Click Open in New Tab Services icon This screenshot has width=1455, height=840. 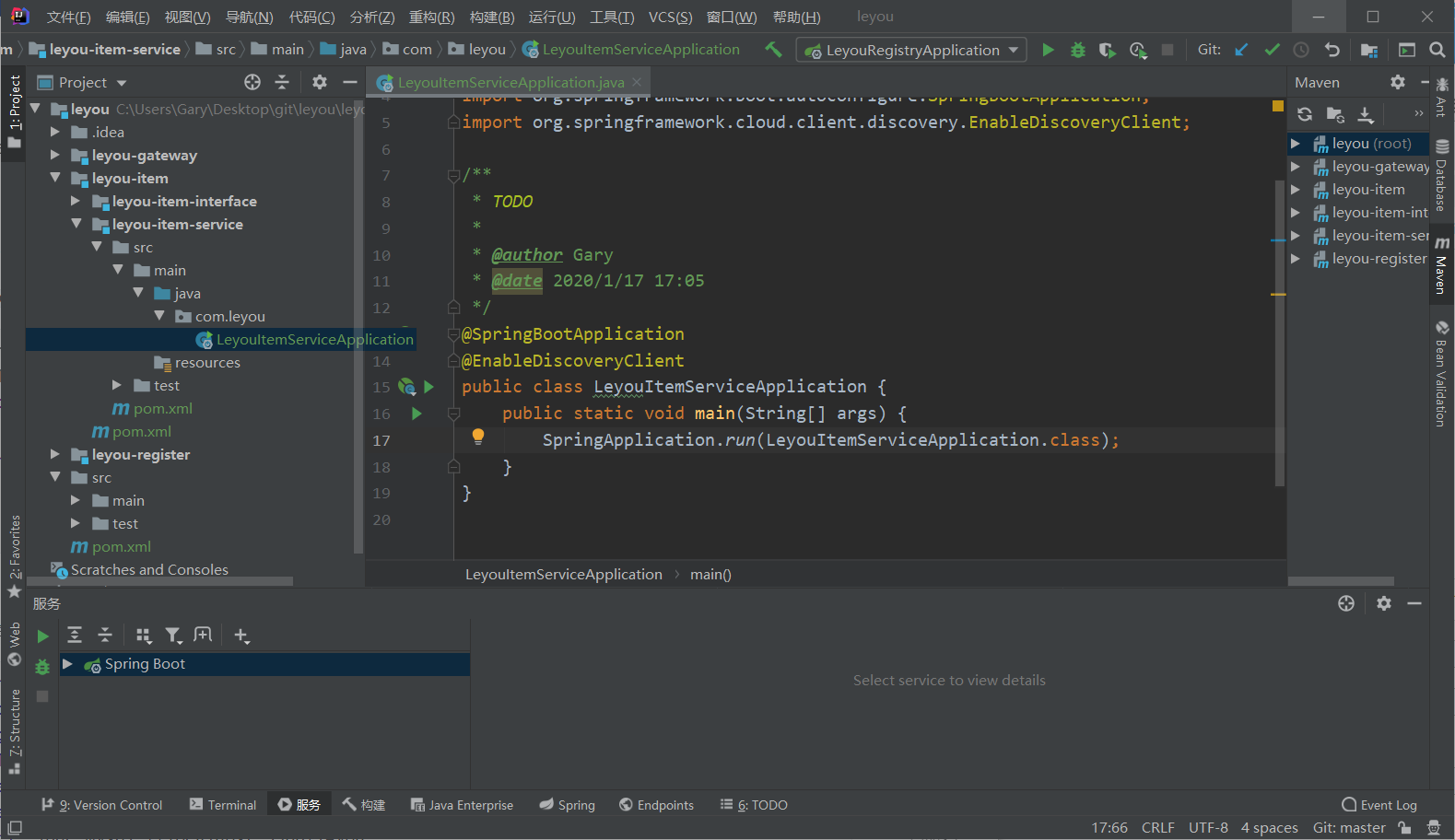pyautogui.click(x=203, y=635)
